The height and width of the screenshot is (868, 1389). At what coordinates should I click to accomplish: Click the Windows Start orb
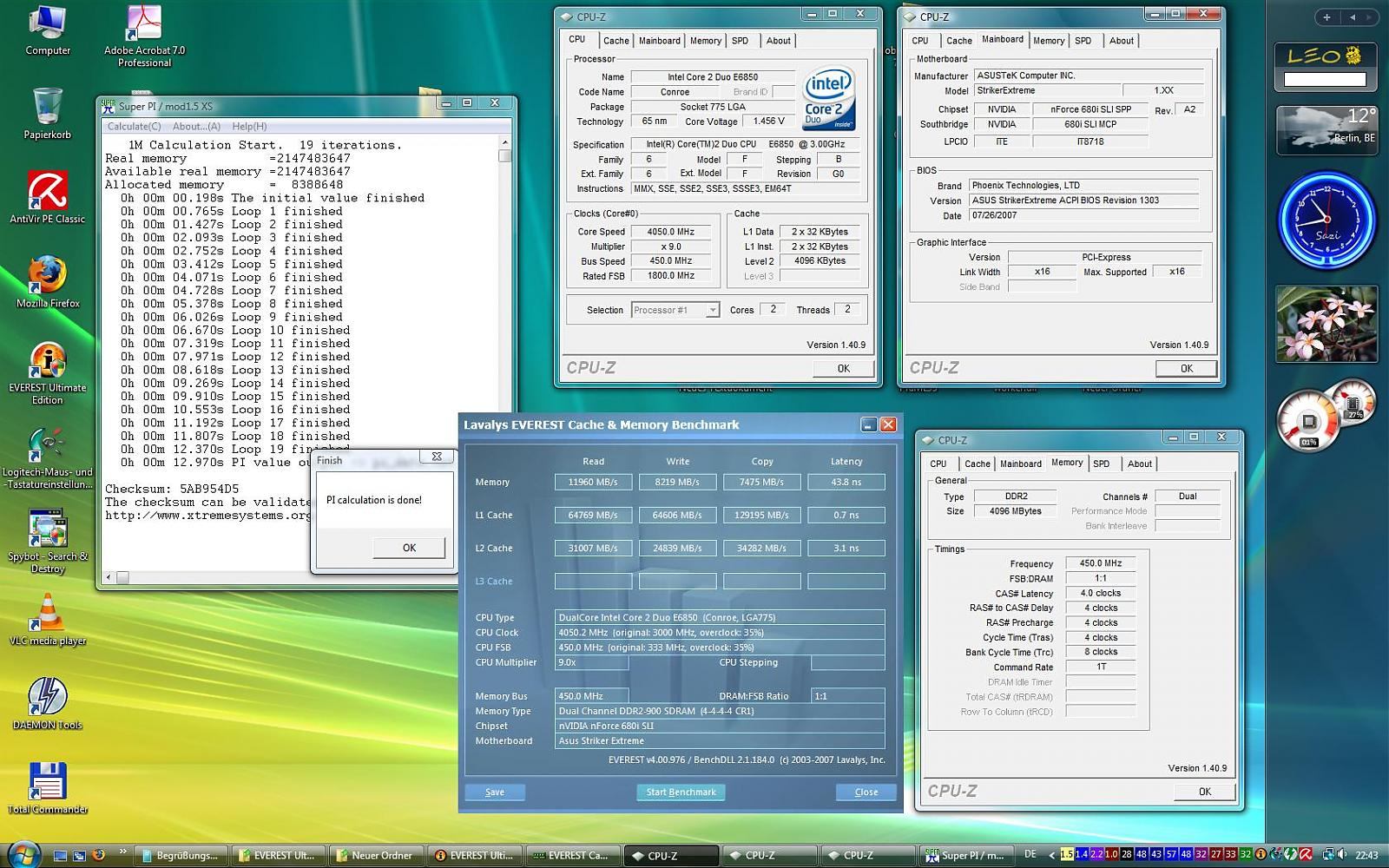[23, 854]
